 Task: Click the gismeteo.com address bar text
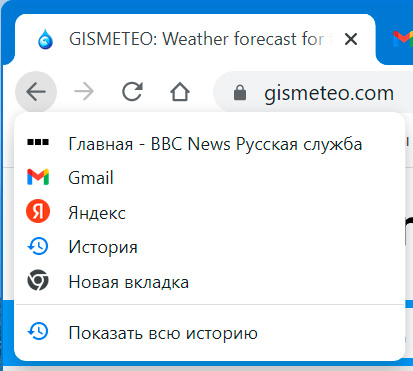point(329,93)
